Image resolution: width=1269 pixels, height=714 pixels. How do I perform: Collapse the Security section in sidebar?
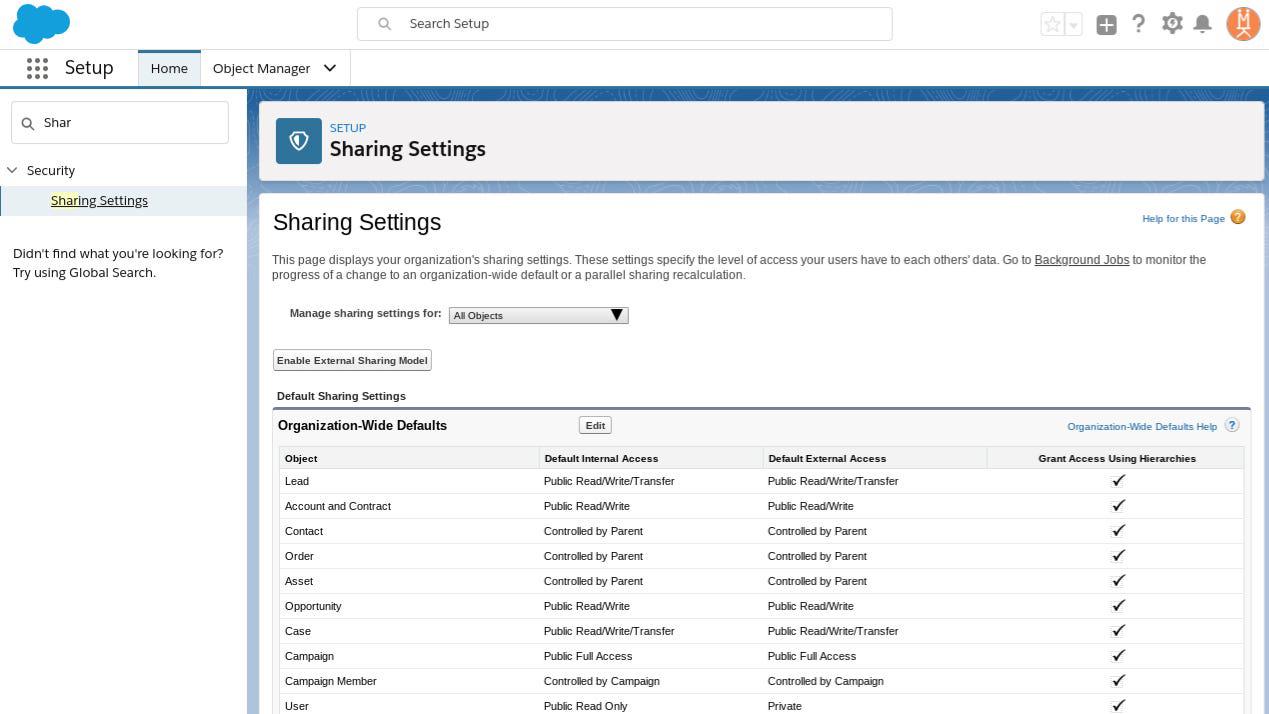click(12, 170)
